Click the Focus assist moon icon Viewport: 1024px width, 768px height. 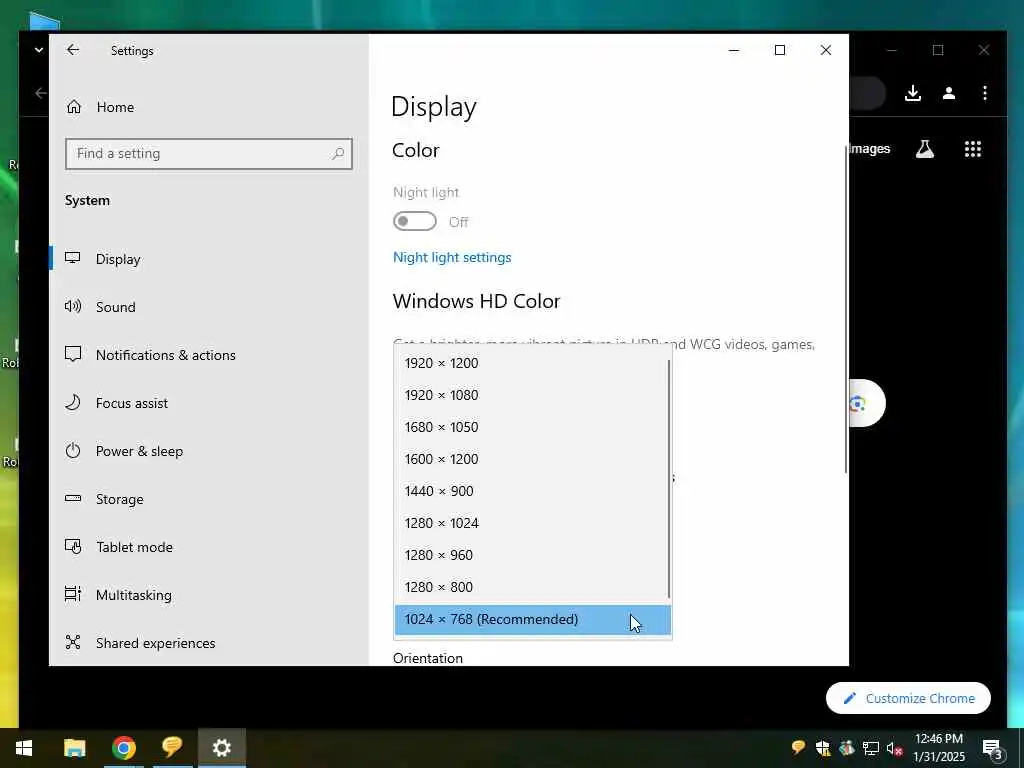pyautogui.click(x=72, y=402)
